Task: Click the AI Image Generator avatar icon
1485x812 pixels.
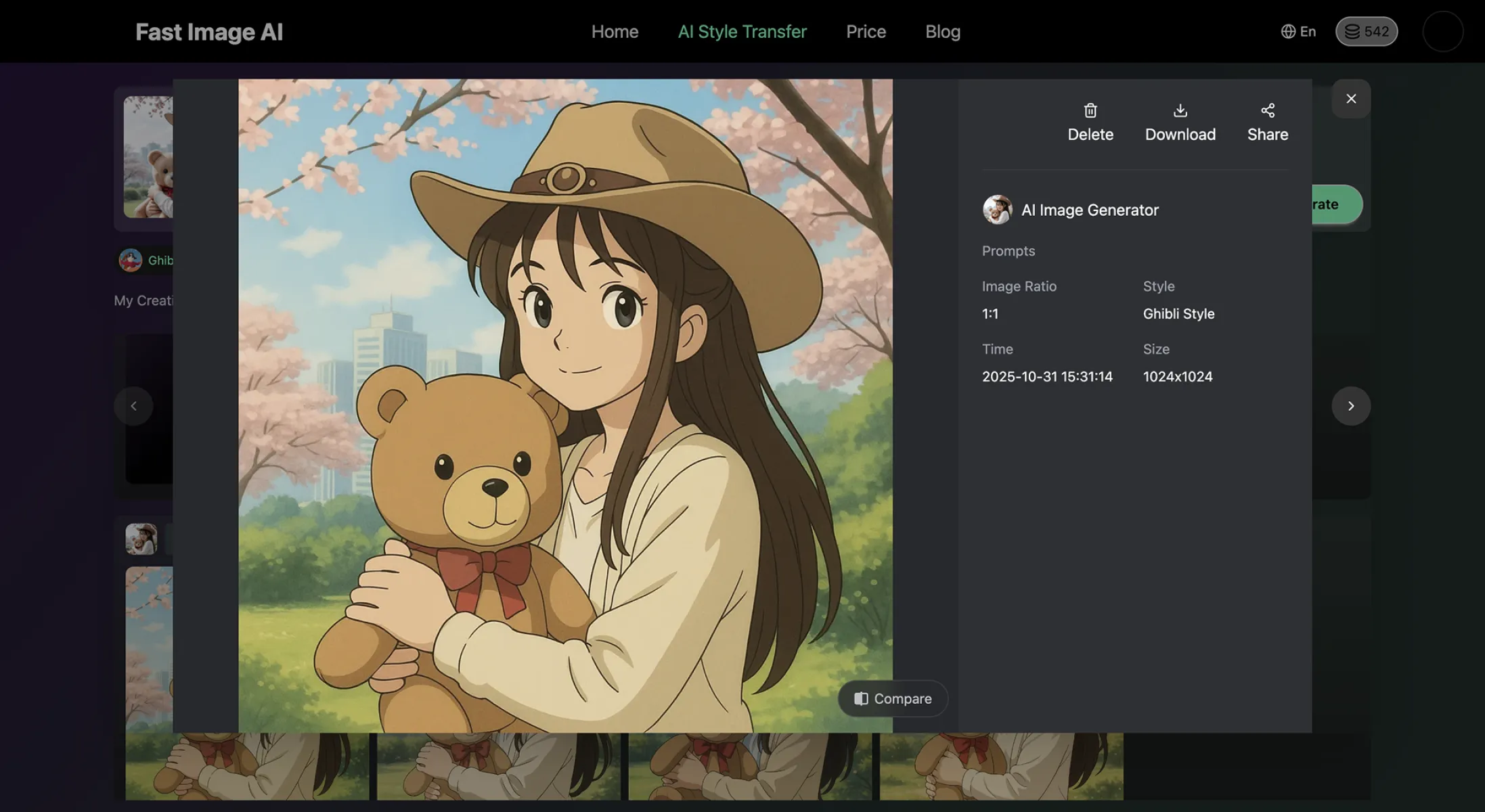Action: point(996,210)
